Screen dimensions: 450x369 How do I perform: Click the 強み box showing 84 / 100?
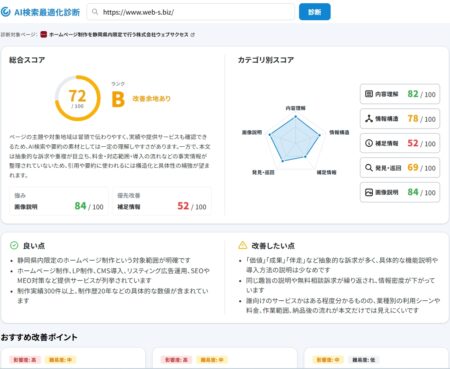click(59, 201)
